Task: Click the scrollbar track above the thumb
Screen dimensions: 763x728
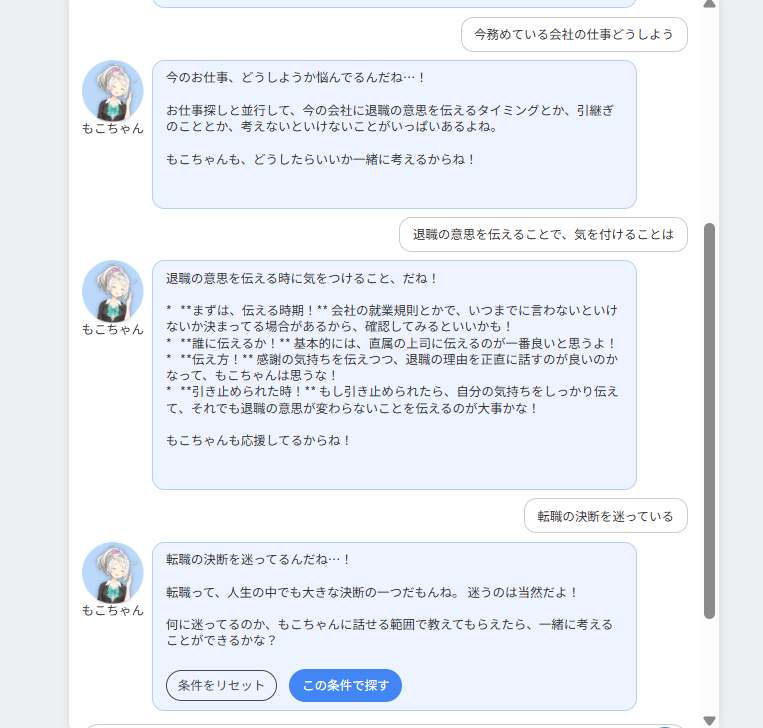Action: (x=709, y=110)
